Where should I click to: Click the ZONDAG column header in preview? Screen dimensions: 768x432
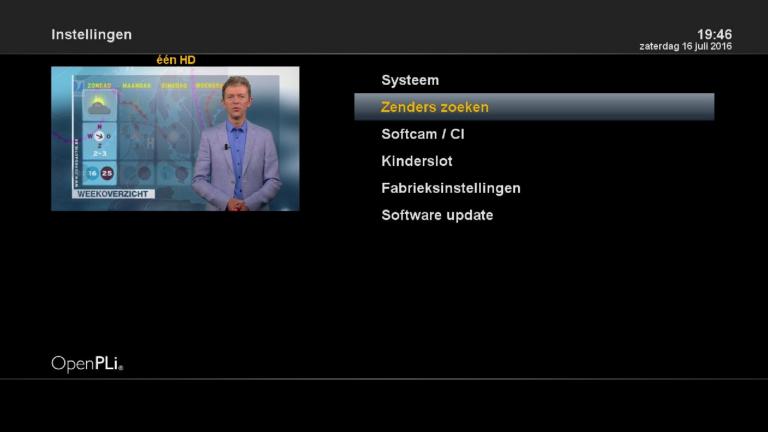tap(99, 86)
